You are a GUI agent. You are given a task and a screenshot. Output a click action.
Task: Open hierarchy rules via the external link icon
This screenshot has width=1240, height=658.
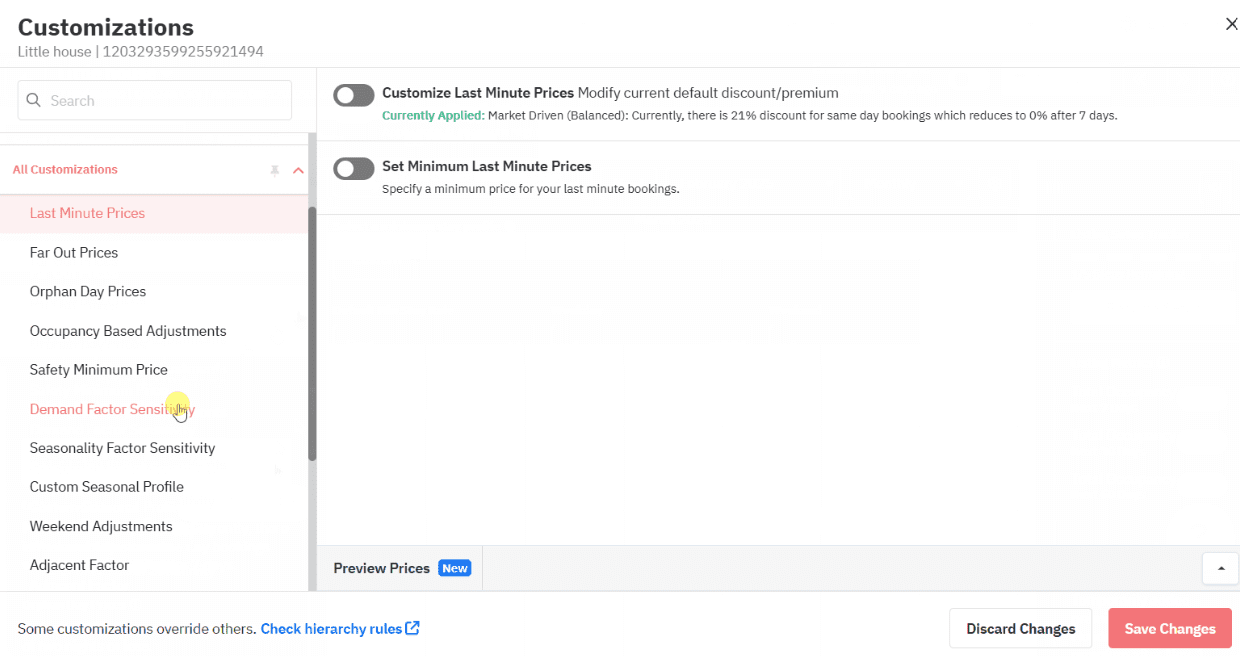(x=412, y=628)
